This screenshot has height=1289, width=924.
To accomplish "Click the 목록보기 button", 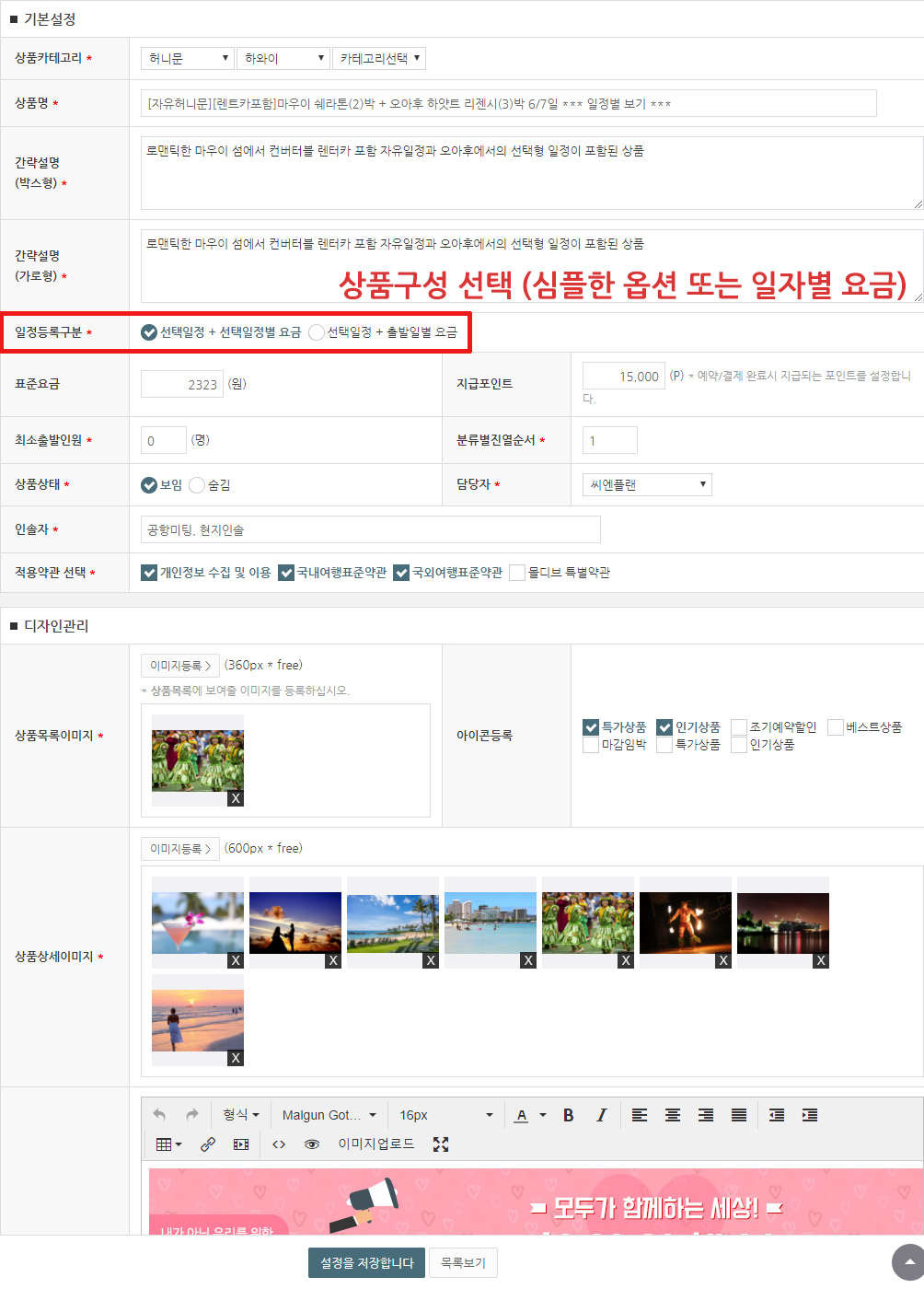I will [463, 1263].
